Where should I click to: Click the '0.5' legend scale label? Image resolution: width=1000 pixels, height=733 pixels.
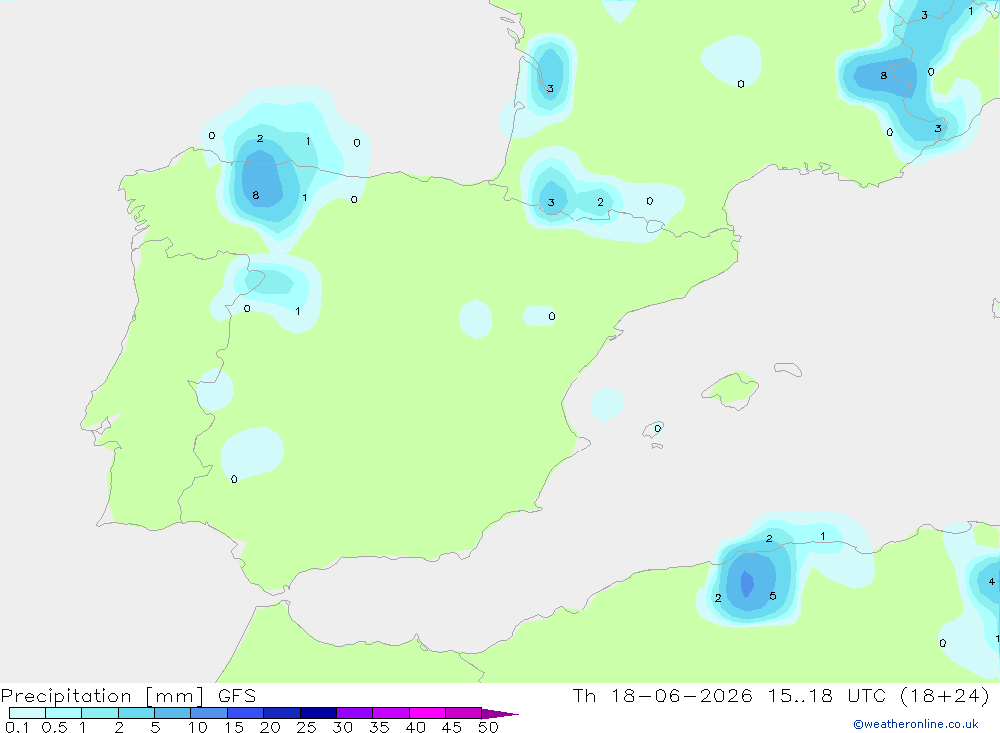coord(54,727)
